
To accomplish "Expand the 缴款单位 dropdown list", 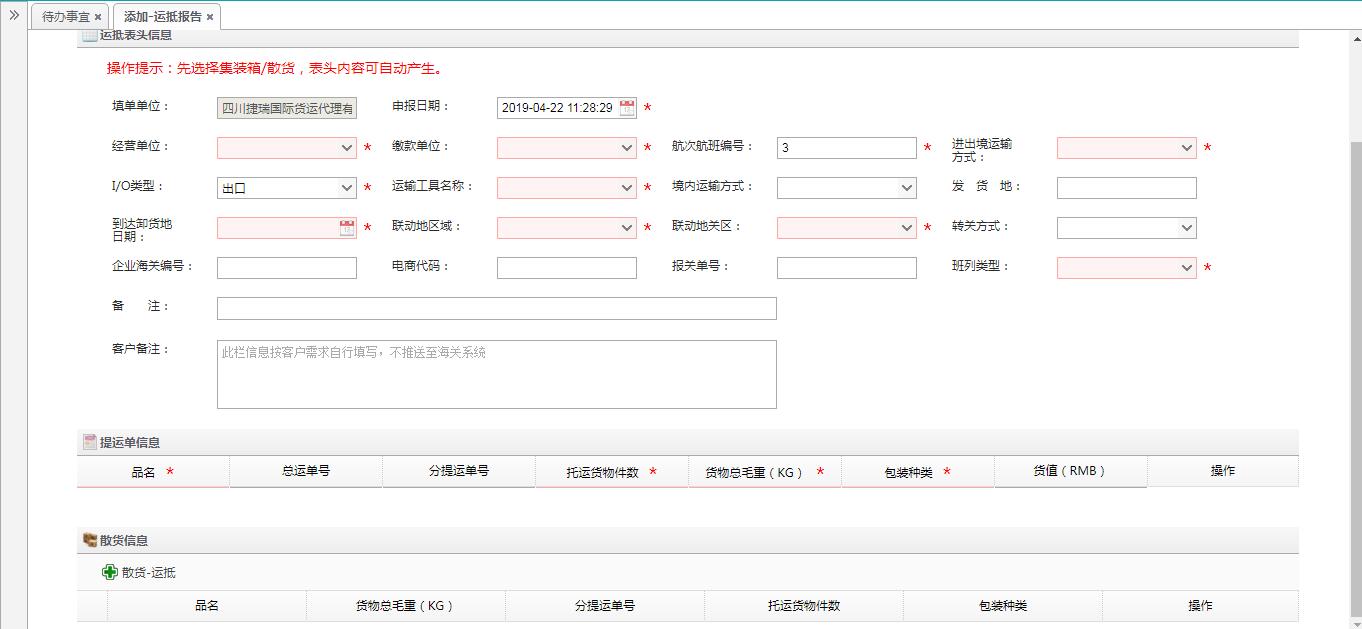I will click(x=627, y=148).
